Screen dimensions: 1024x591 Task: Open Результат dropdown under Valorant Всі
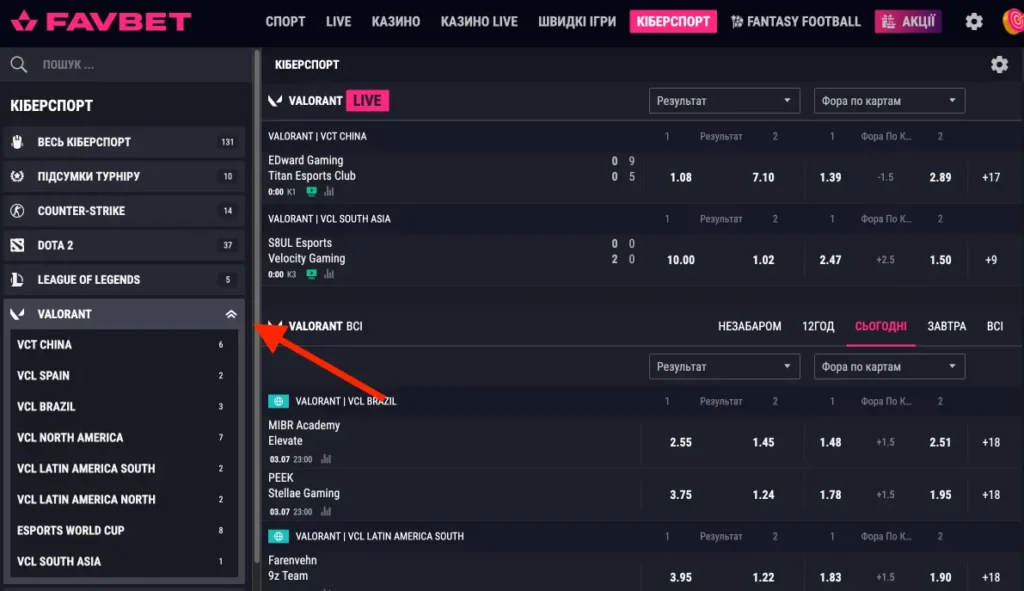(x=724, y=366)
